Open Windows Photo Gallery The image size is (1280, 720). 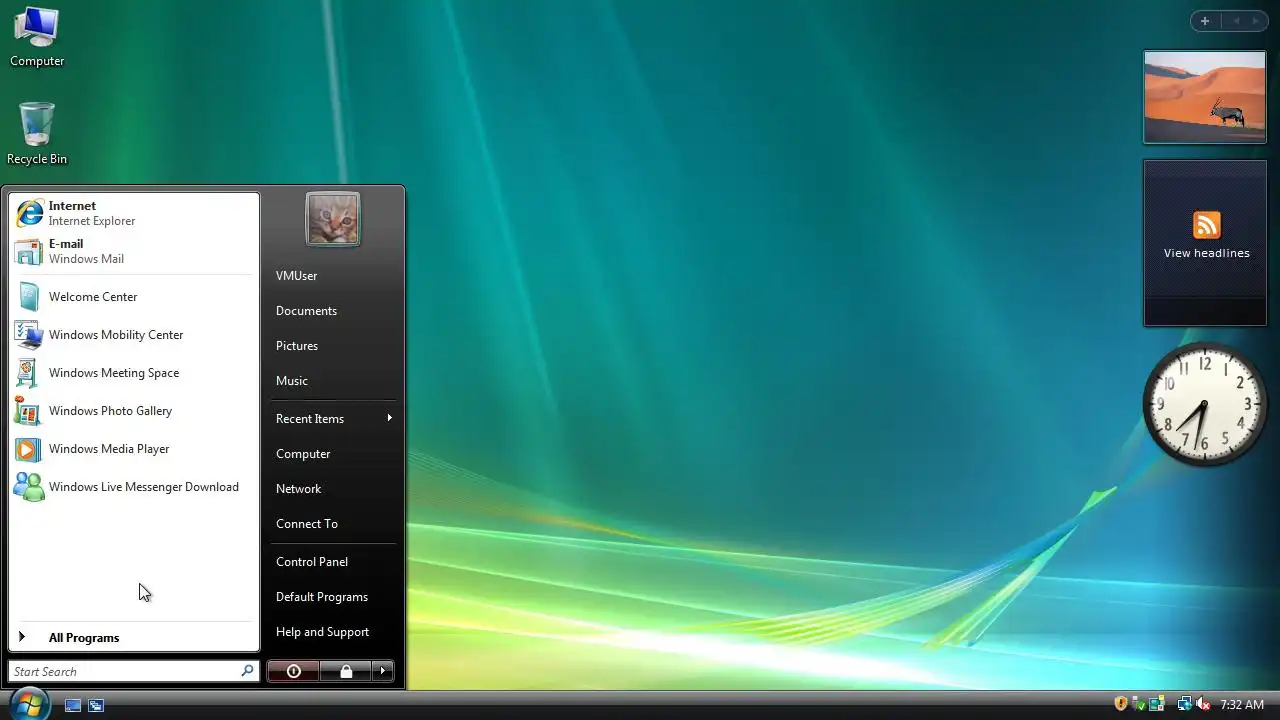pos(133,411)
